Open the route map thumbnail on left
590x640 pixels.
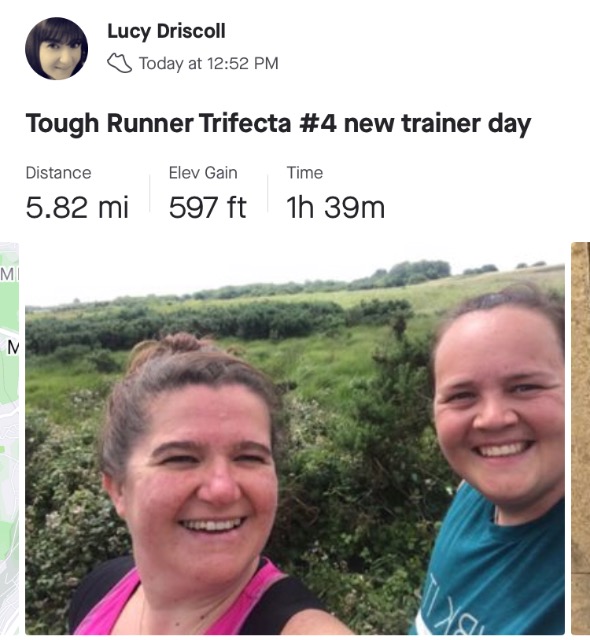(9, 438)
